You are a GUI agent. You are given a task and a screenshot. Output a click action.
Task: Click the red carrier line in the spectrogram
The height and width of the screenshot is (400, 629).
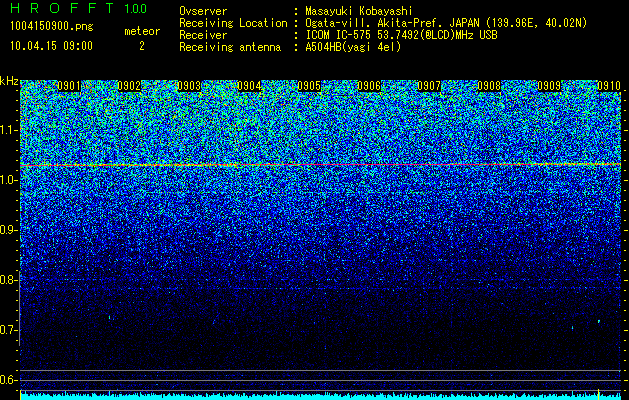[x=320, y=164]
